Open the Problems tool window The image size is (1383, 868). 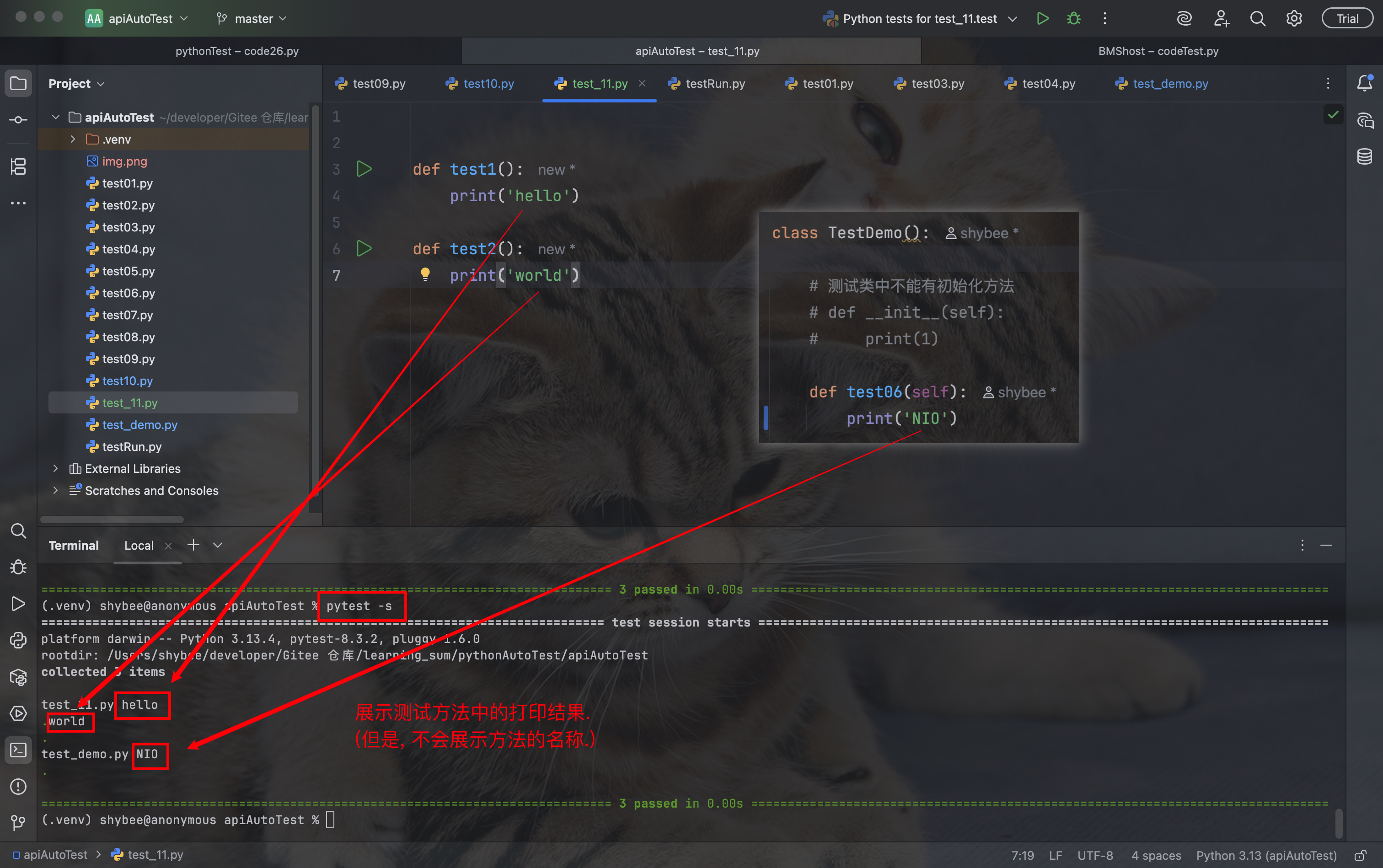[x=18, y=787]
